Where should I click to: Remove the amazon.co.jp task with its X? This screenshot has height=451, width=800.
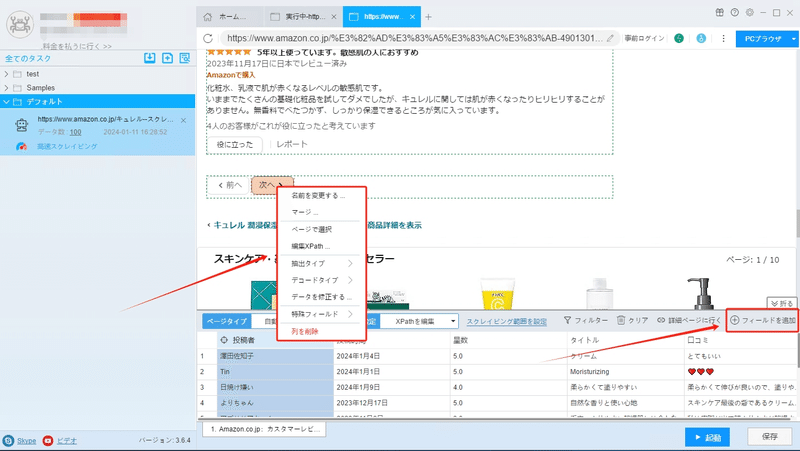tap(184, 120)
